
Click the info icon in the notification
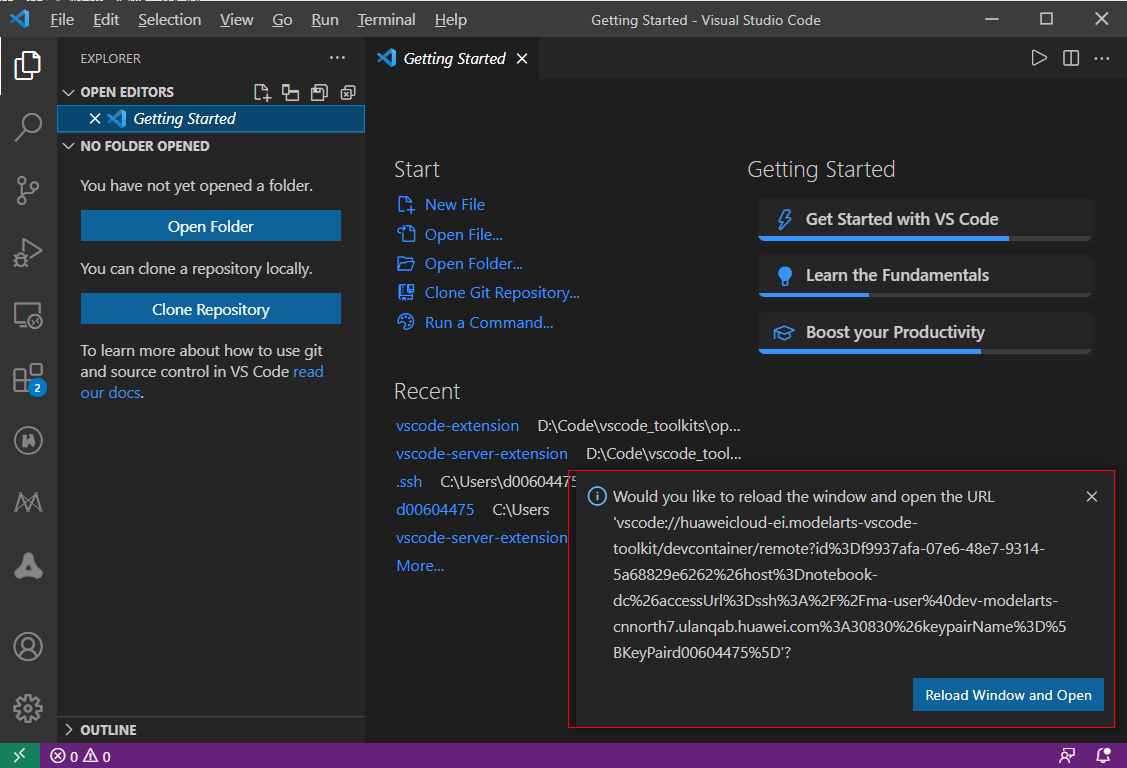click(x=597, y=496)
